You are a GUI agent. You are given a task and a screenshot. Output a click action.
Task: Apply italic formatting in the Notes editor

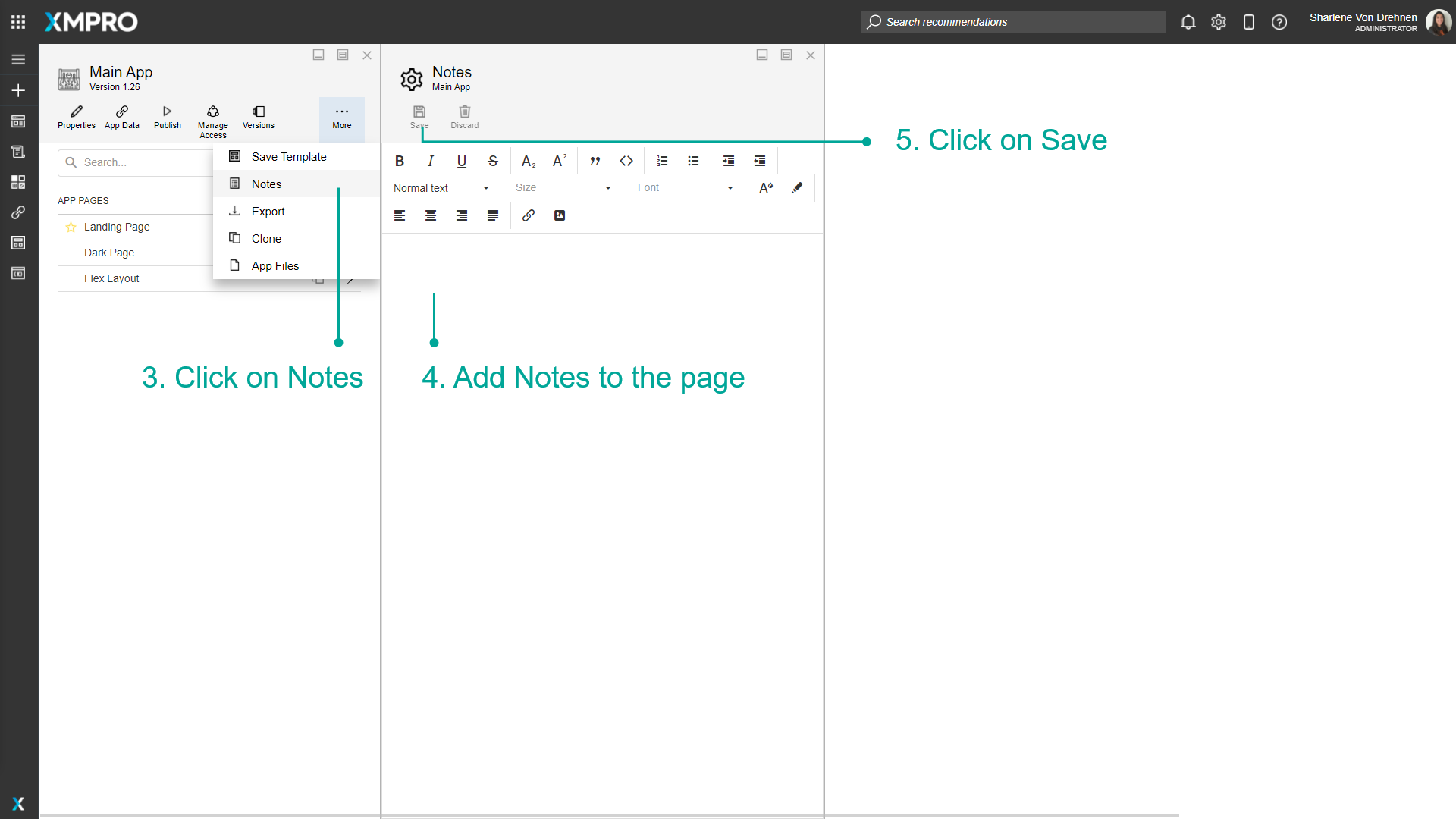[430, 161]
